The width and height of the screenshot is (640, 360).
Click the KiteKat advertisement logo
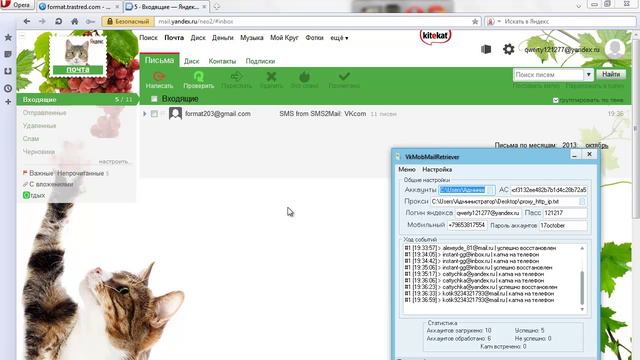[435, 37]
